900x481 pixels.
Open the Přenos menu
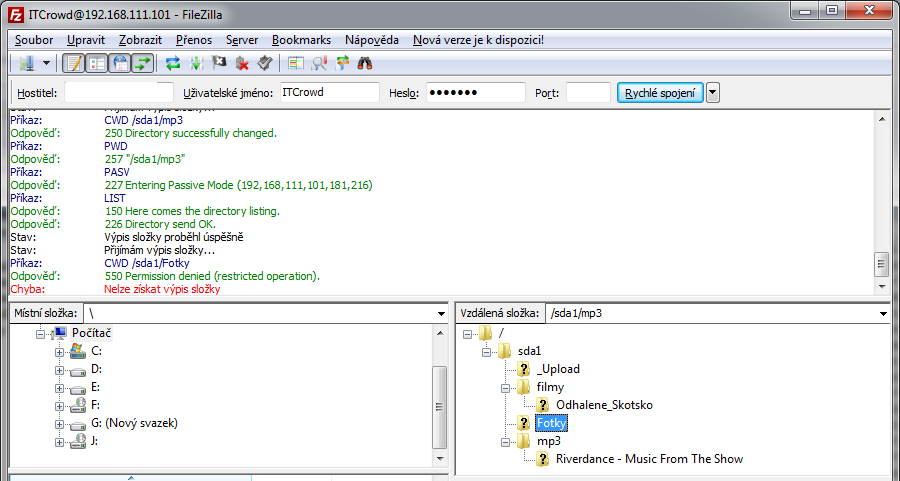pyautogui.click(x=194, y=40)
